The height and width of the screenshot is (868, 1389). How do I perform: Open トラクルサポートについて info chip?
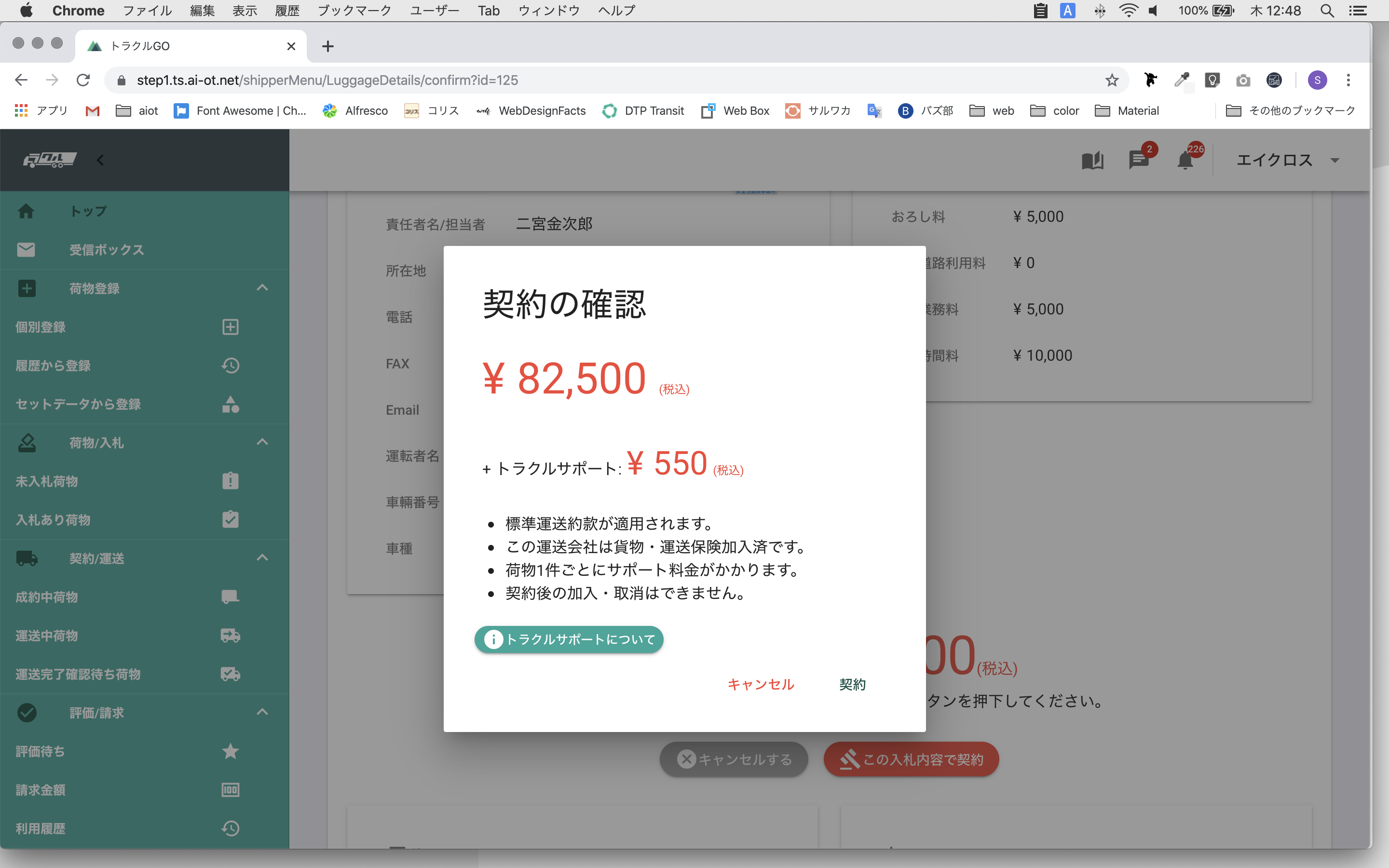pyautogui.click(x=569, y=639)
